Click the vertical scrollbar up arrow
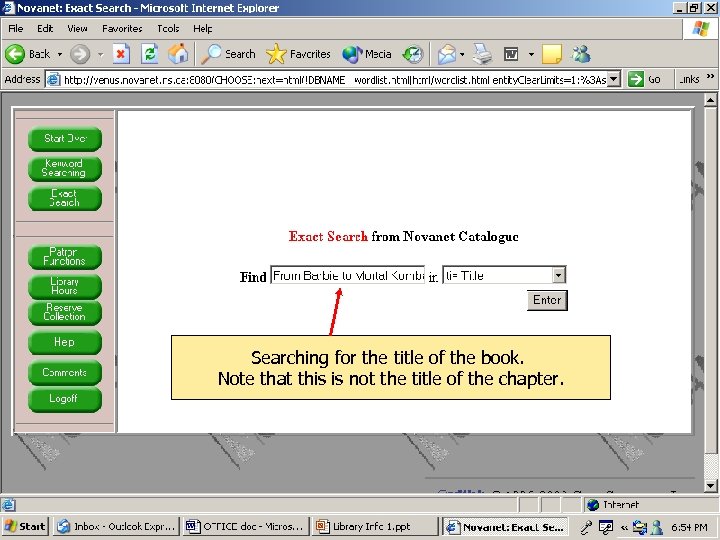The image size is (720, 540). 710,100
